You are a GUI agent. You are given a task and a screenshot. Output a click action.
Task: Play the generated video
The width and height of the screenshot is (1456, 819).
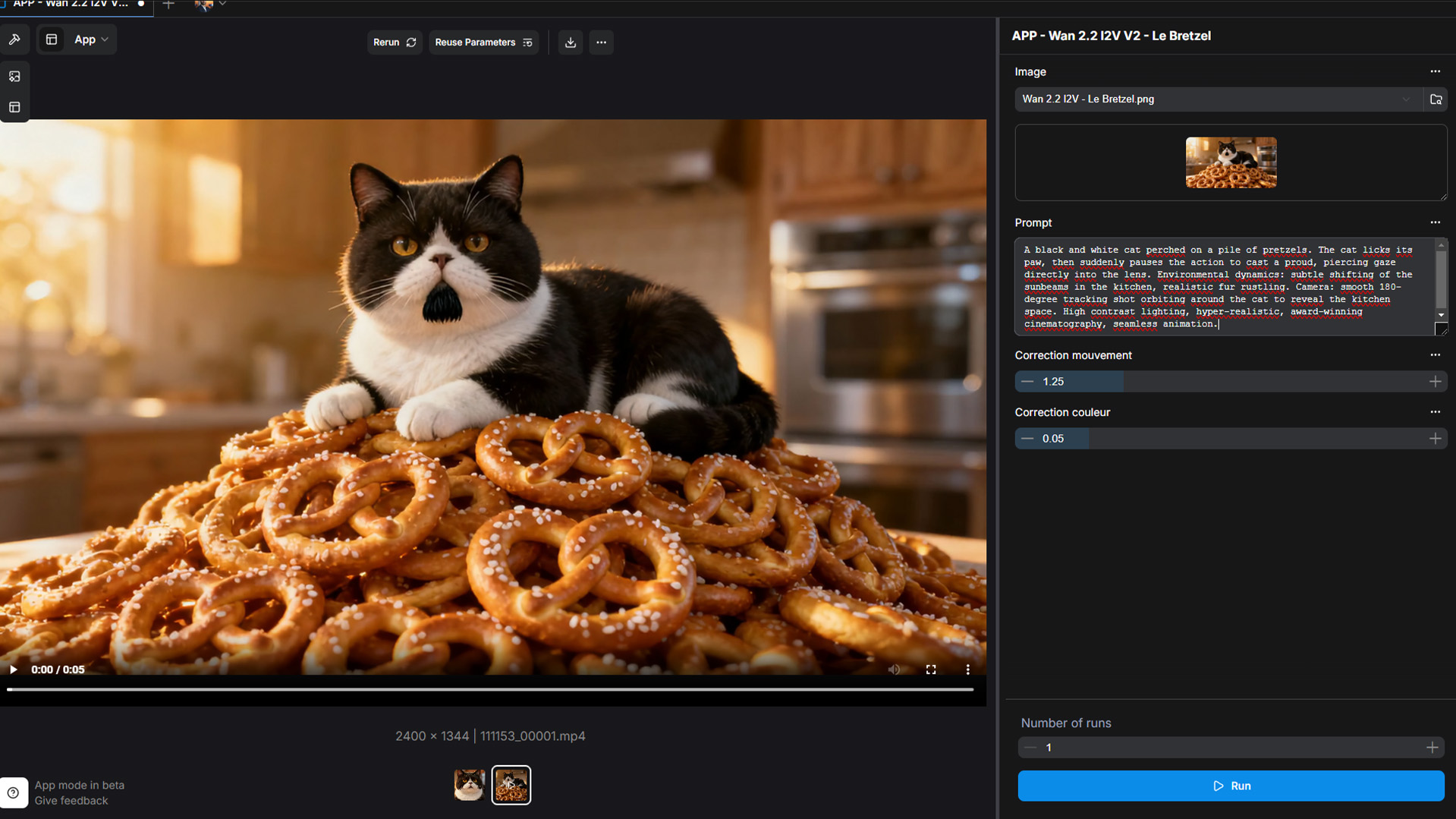(x=13, y=669)
